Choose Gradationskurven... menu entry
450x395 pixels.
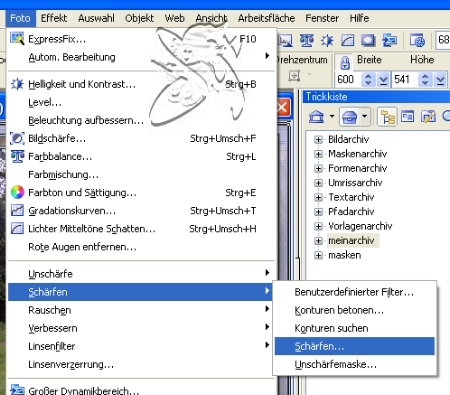point(141,211)
